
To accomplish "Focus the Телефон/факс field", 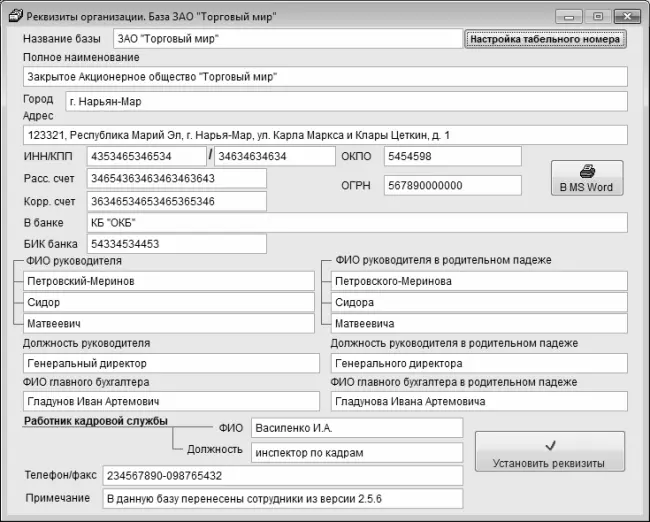I will pyautogui.click(x=283, y=476).
